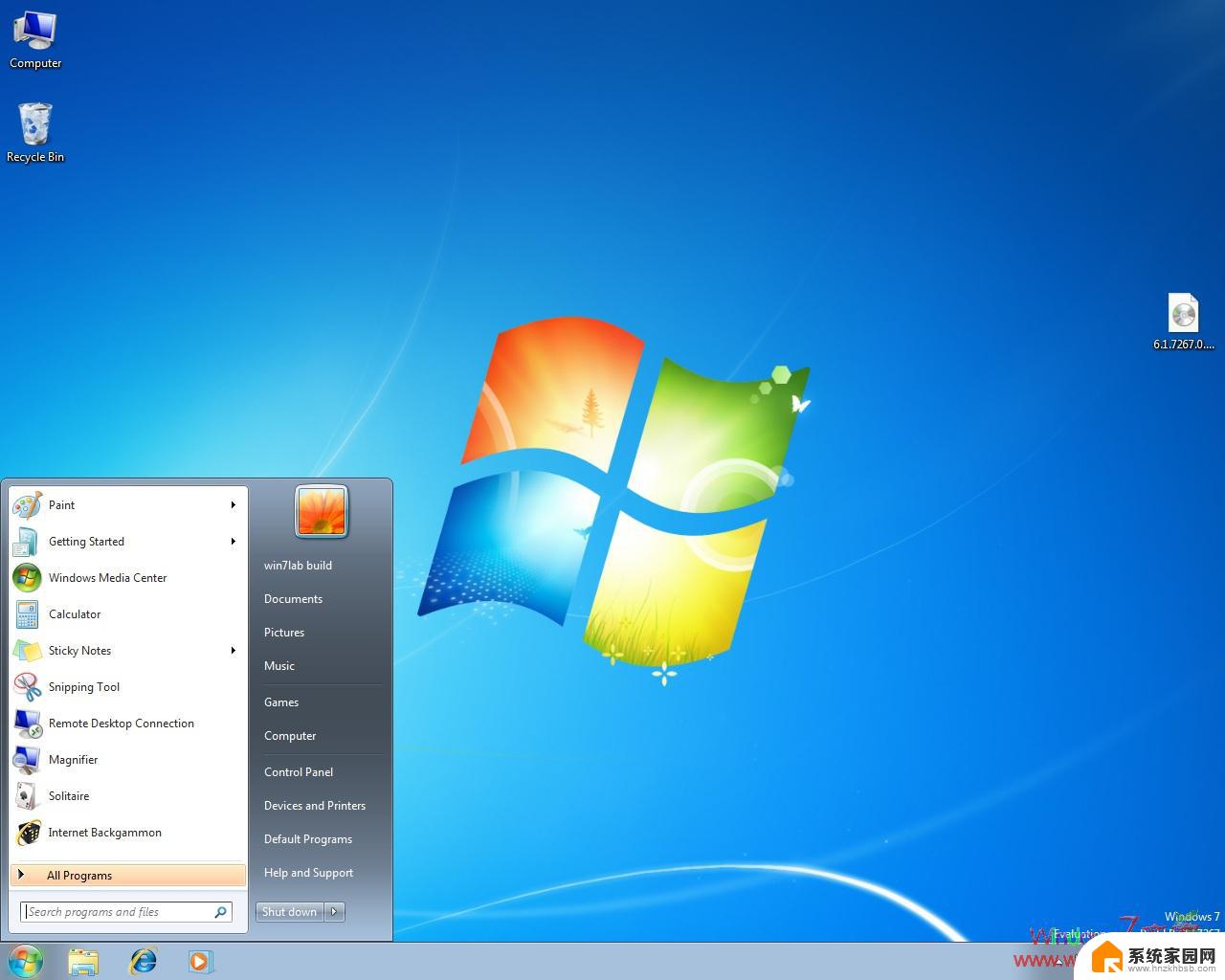The width and height of the screenshot is (1225, 980).
Task: Click the Shut down button
Action: point(290,912)
